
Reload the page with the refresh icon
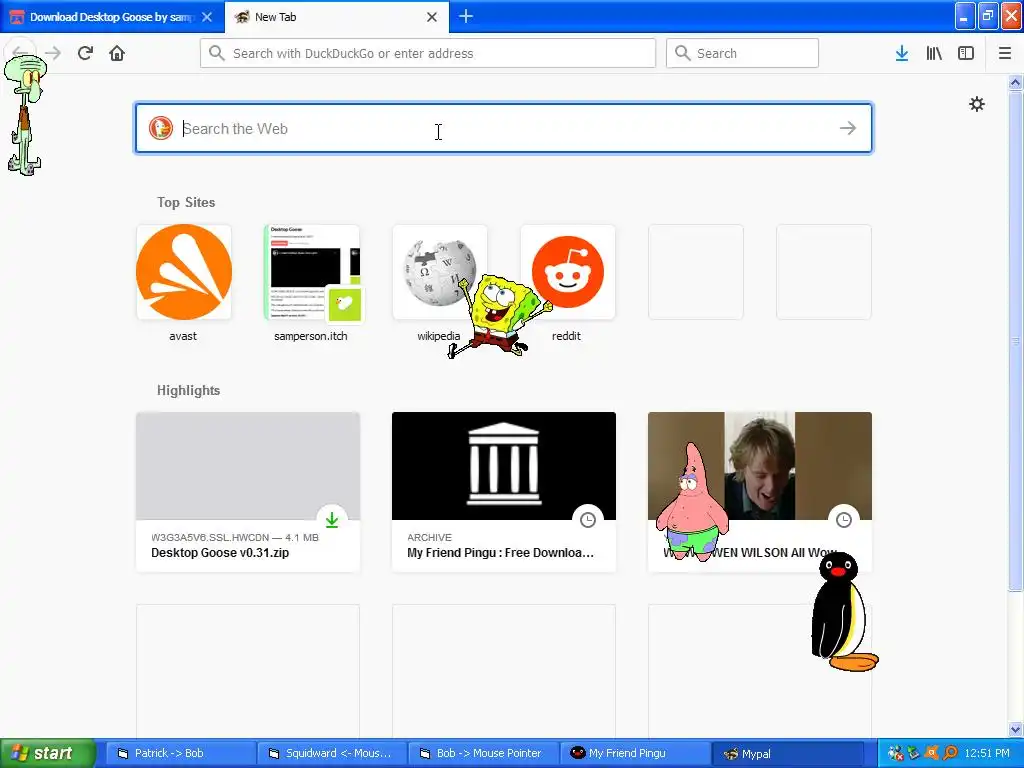tap(85, 53)
